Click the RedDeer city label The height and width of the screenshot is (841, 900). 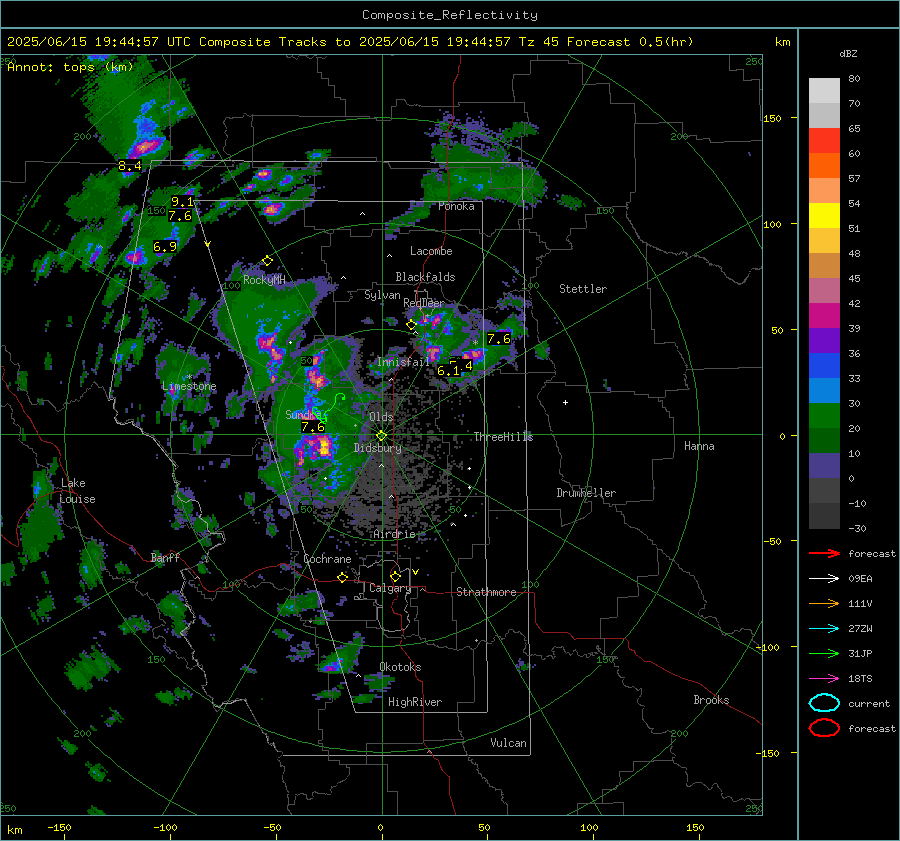click(424, 303)
